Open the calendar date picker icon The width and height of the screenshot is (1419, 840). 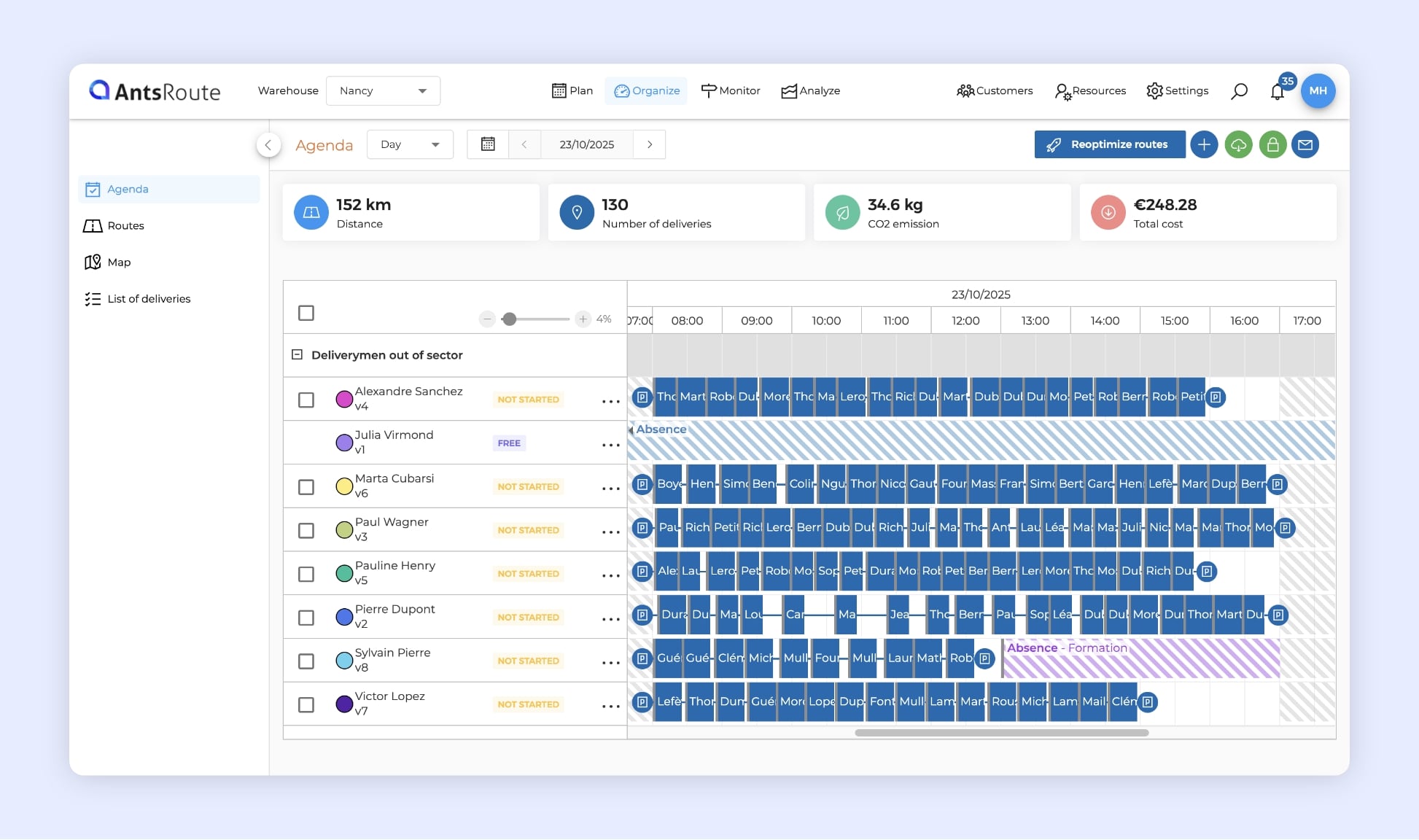(488, 144)
